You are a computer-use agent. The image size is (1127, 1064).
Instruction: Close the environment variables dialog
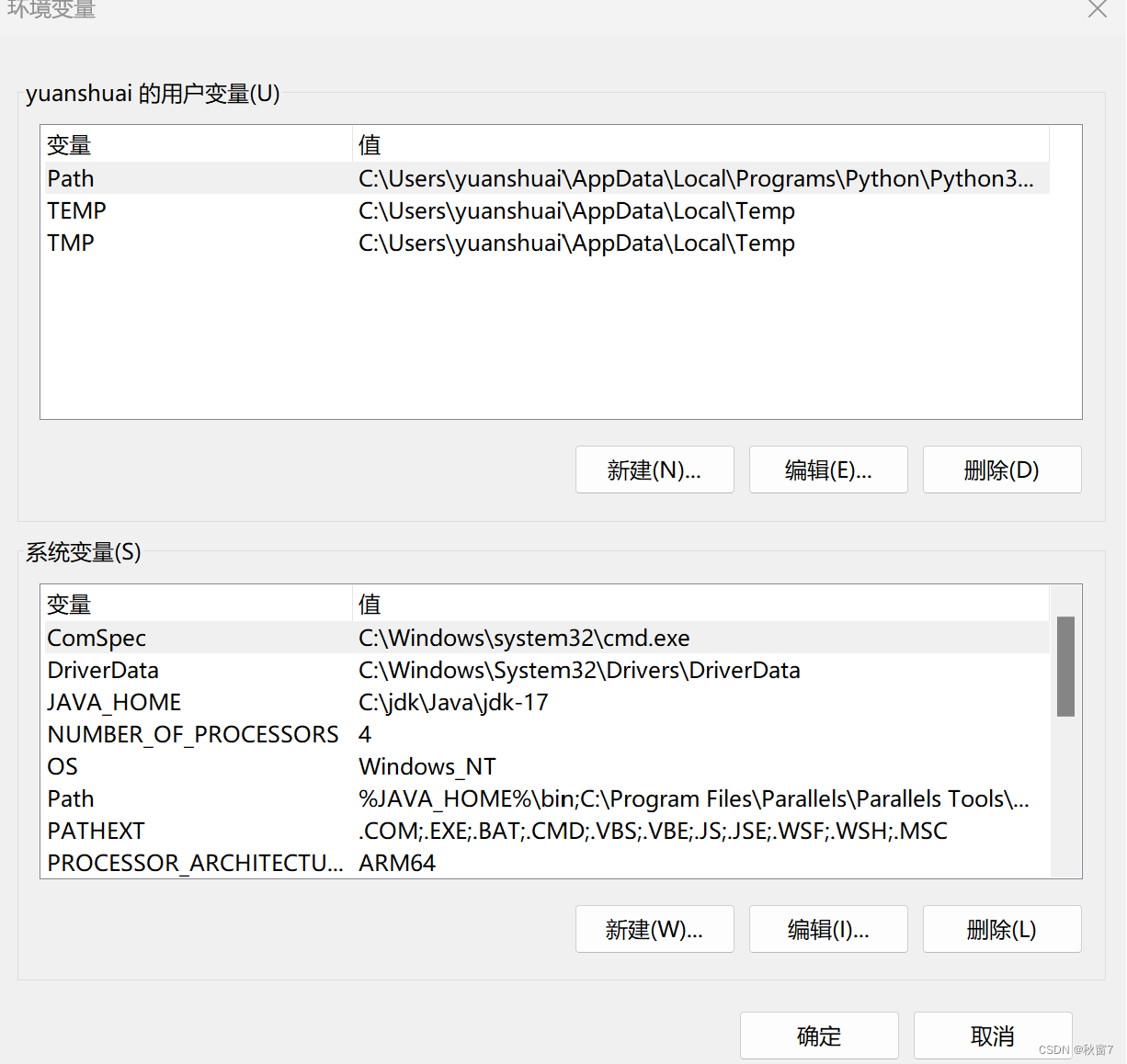click(x=1097, y=9)
